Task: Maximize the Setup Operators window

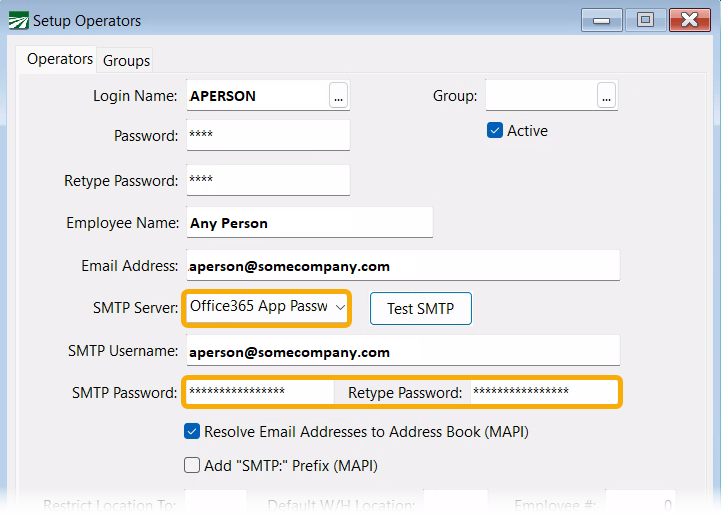Action: 645,20
